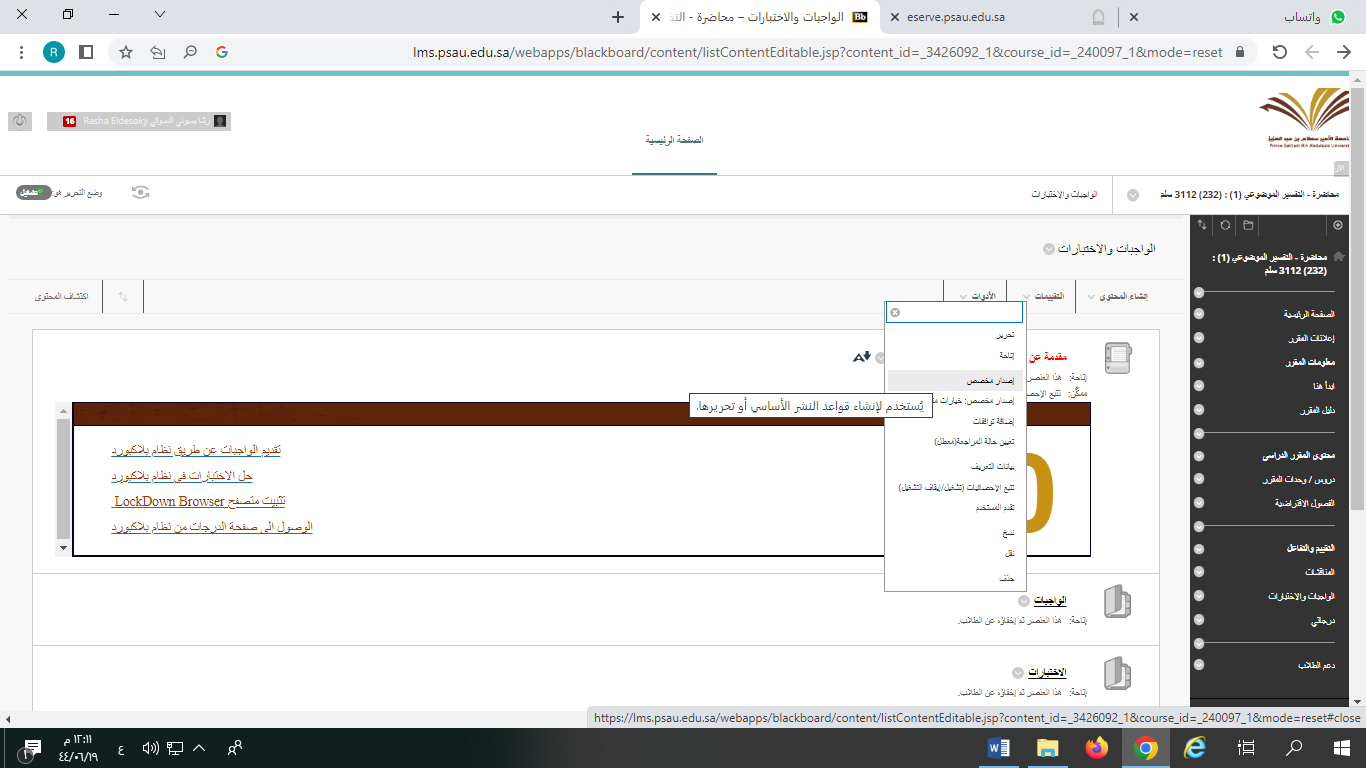Select نقل (Move) in context menu

[x=1010, y=553]
